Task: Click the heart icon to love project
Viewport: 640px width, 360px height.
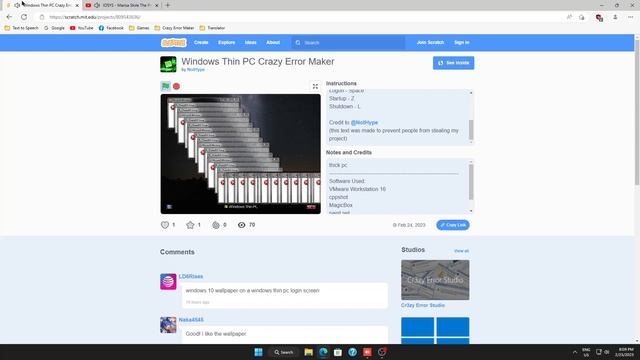Action: pos(165,225)
